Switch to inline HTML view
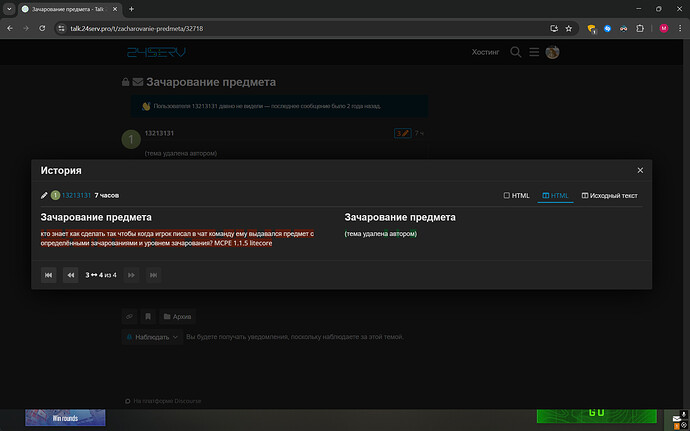 [x=517, y=195]
